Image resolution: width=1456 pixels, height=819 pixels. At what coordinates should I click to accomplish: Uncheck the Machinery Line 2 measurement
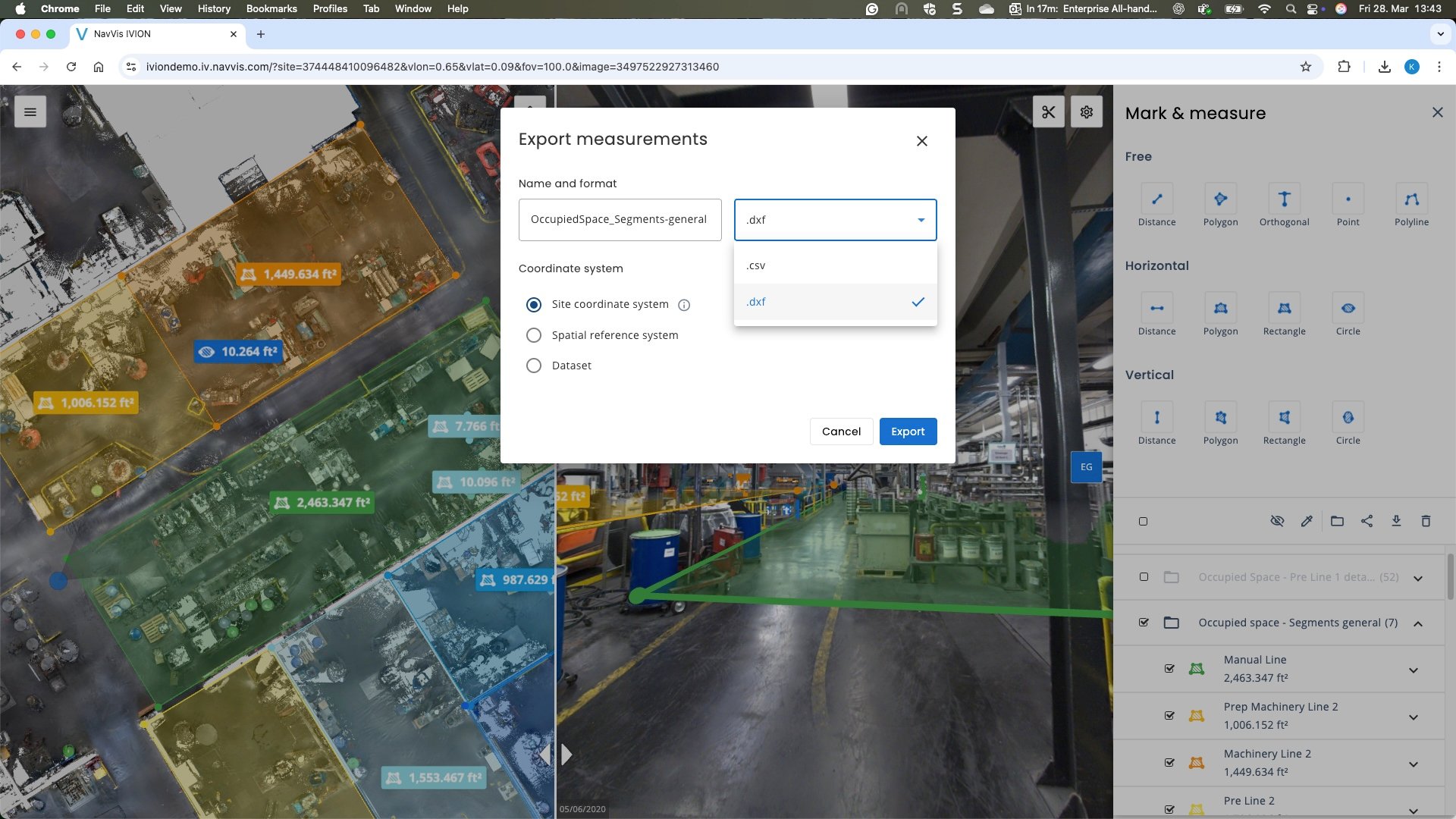1169,763
